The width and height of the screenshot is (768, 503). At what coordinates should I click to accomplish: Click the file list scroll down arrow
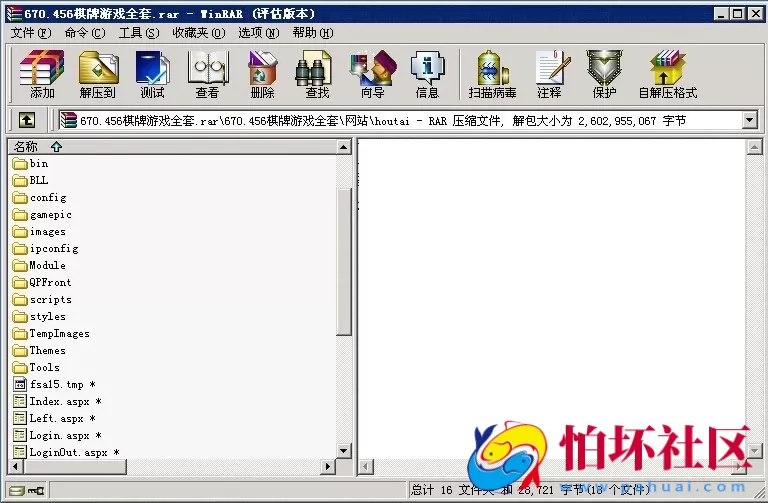(344, 451)
